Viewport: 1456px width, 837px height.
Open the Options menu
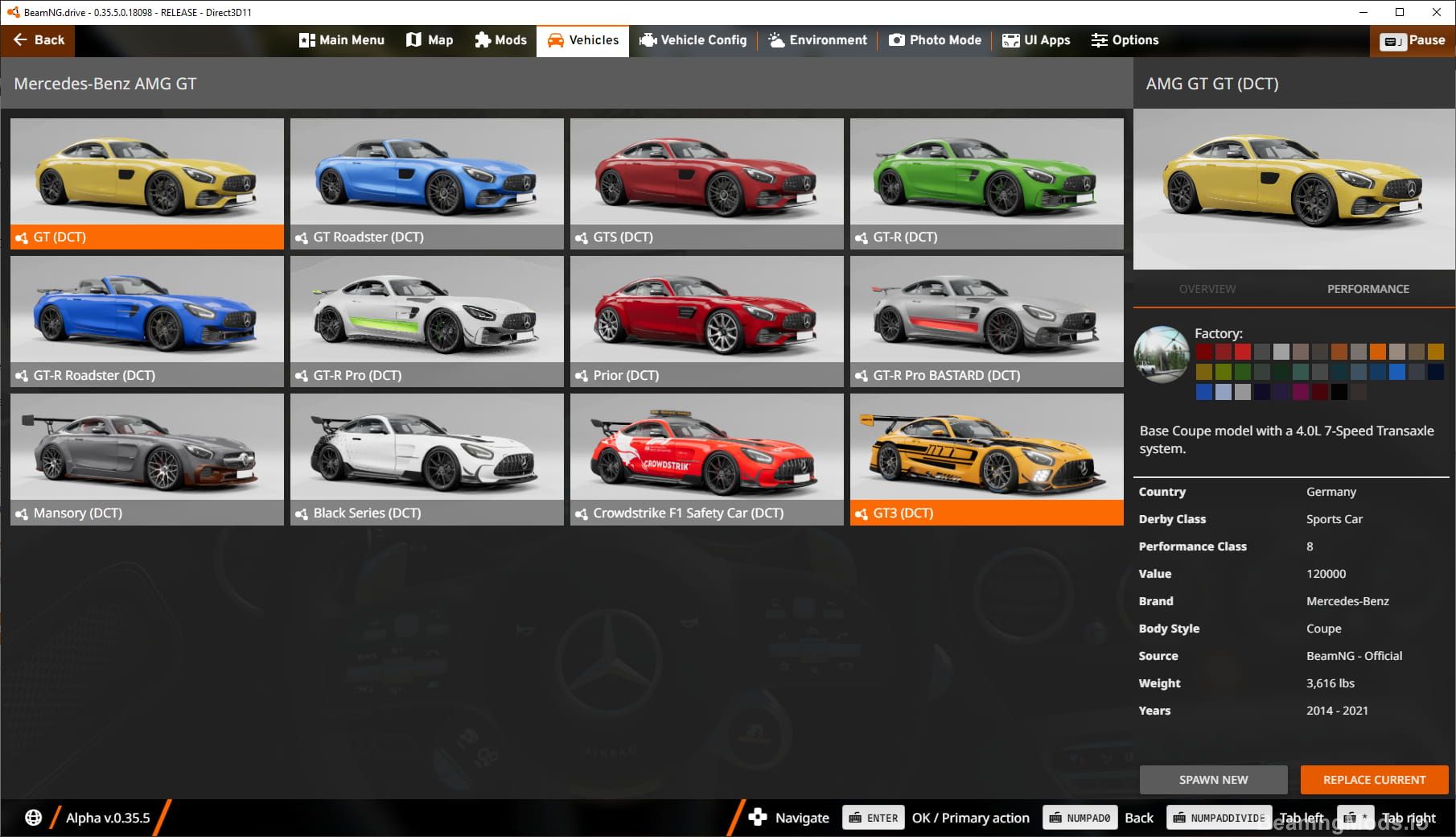1125,40
